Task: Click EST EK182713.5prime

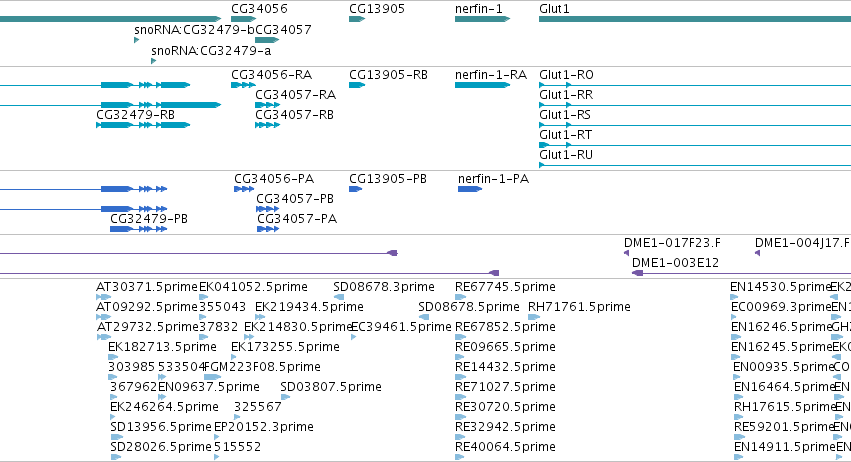Action: [x=162, y=347]
